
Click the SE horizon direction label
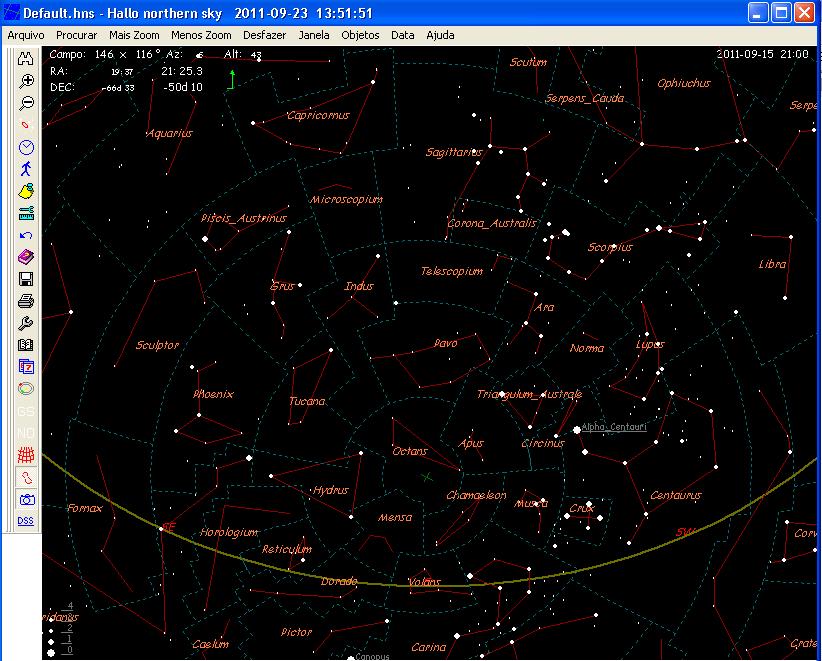coord(169,527)
